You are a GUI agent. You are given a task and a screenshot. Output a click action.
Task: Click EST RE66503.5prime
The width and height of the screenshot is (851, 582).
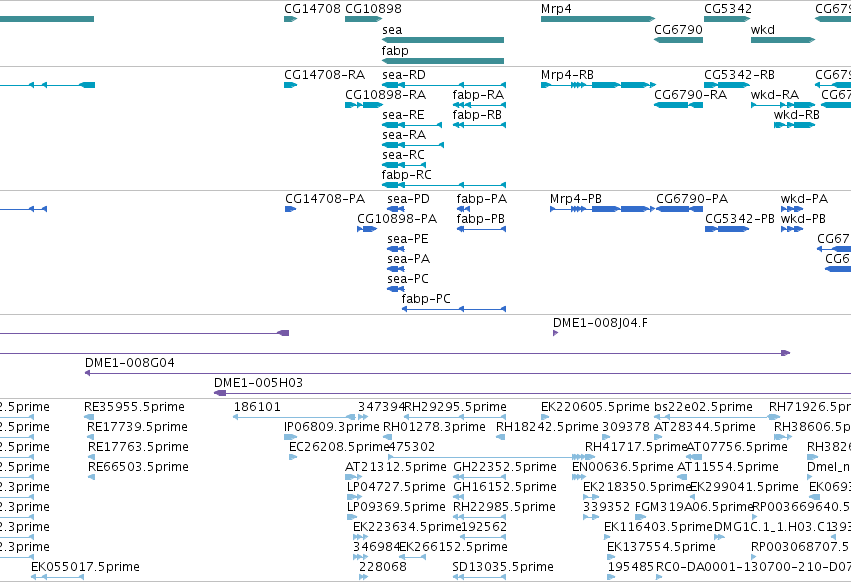pyautogui.click(x=138, y=467)
